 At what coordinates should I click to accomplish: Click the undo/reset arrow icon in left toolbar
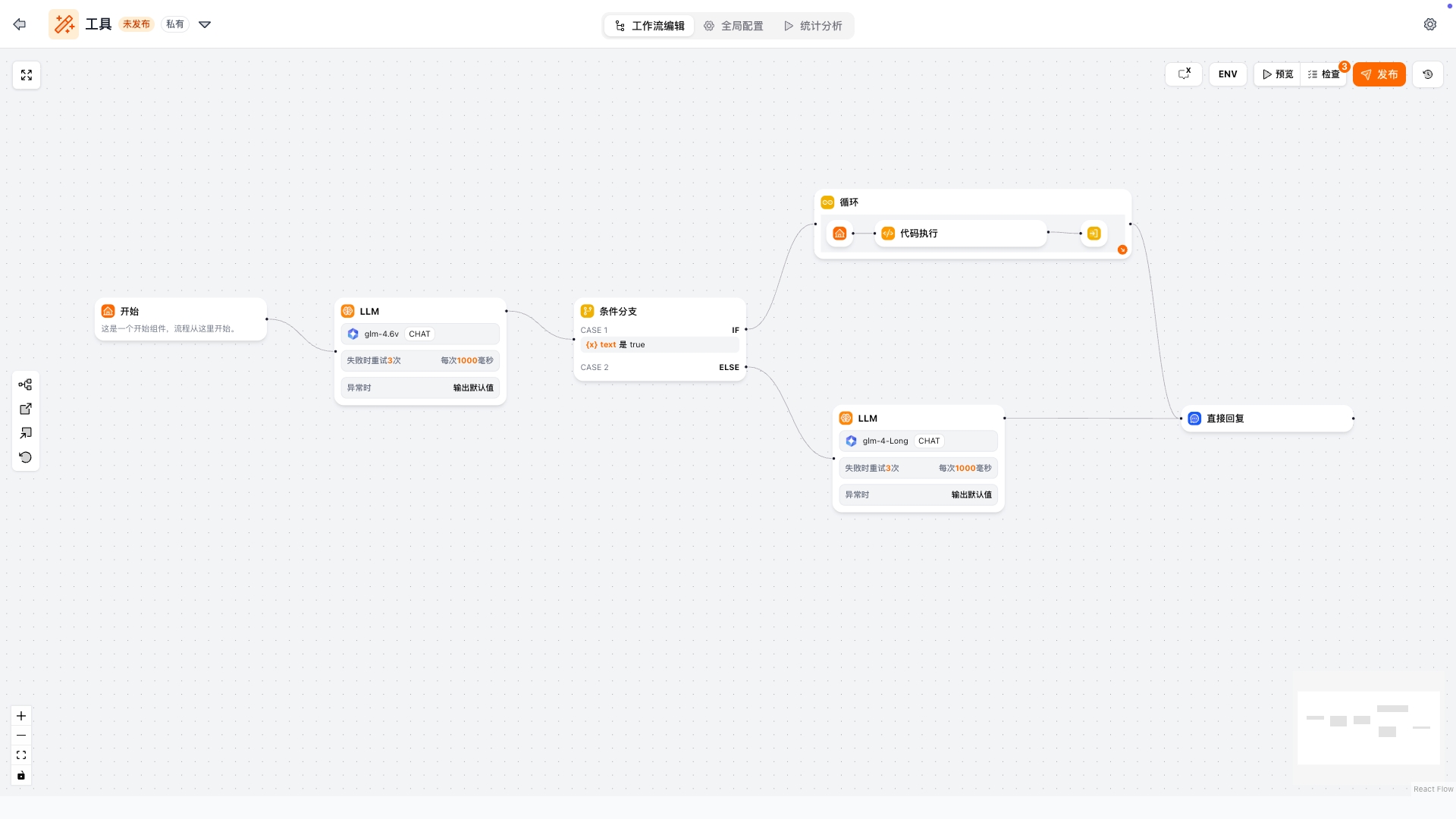tap(25, 457)
